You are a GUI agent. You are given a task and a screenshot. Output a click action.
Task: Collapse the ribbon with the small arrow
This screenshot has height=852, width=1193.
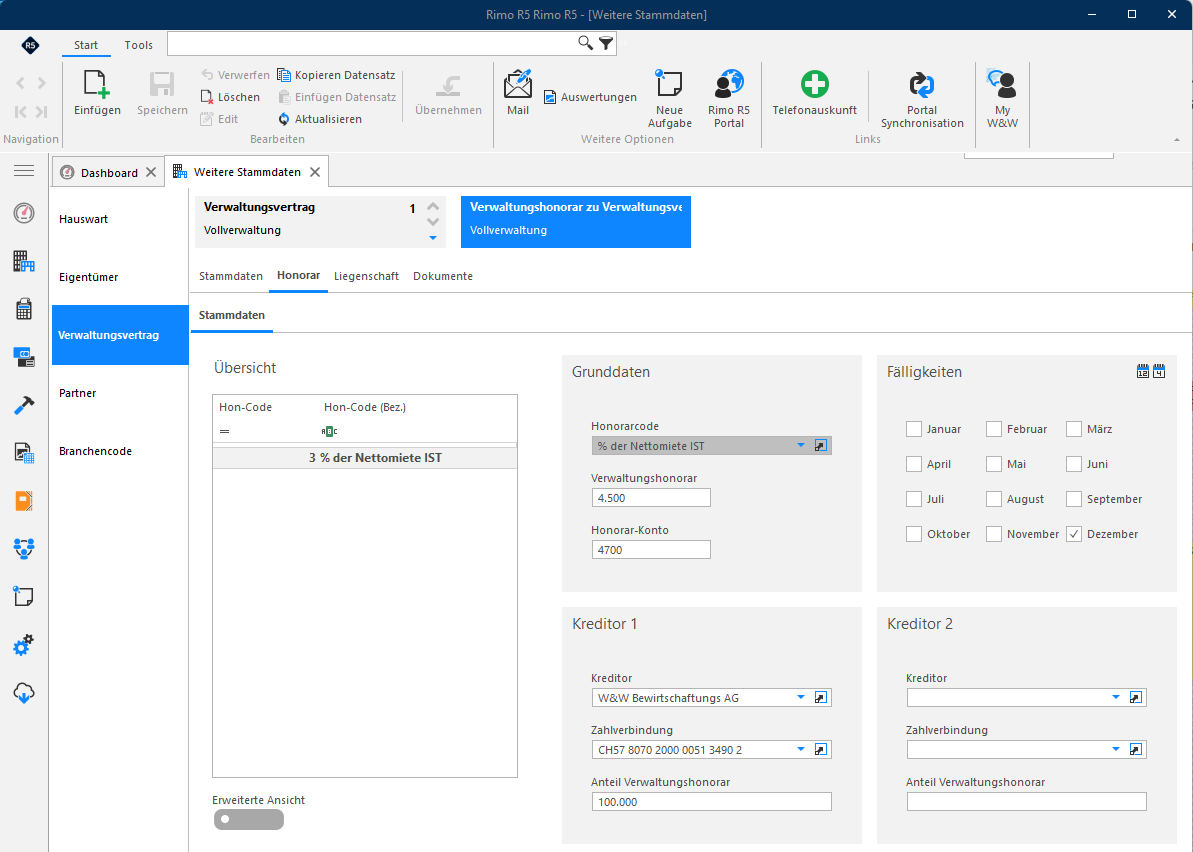1176,140
